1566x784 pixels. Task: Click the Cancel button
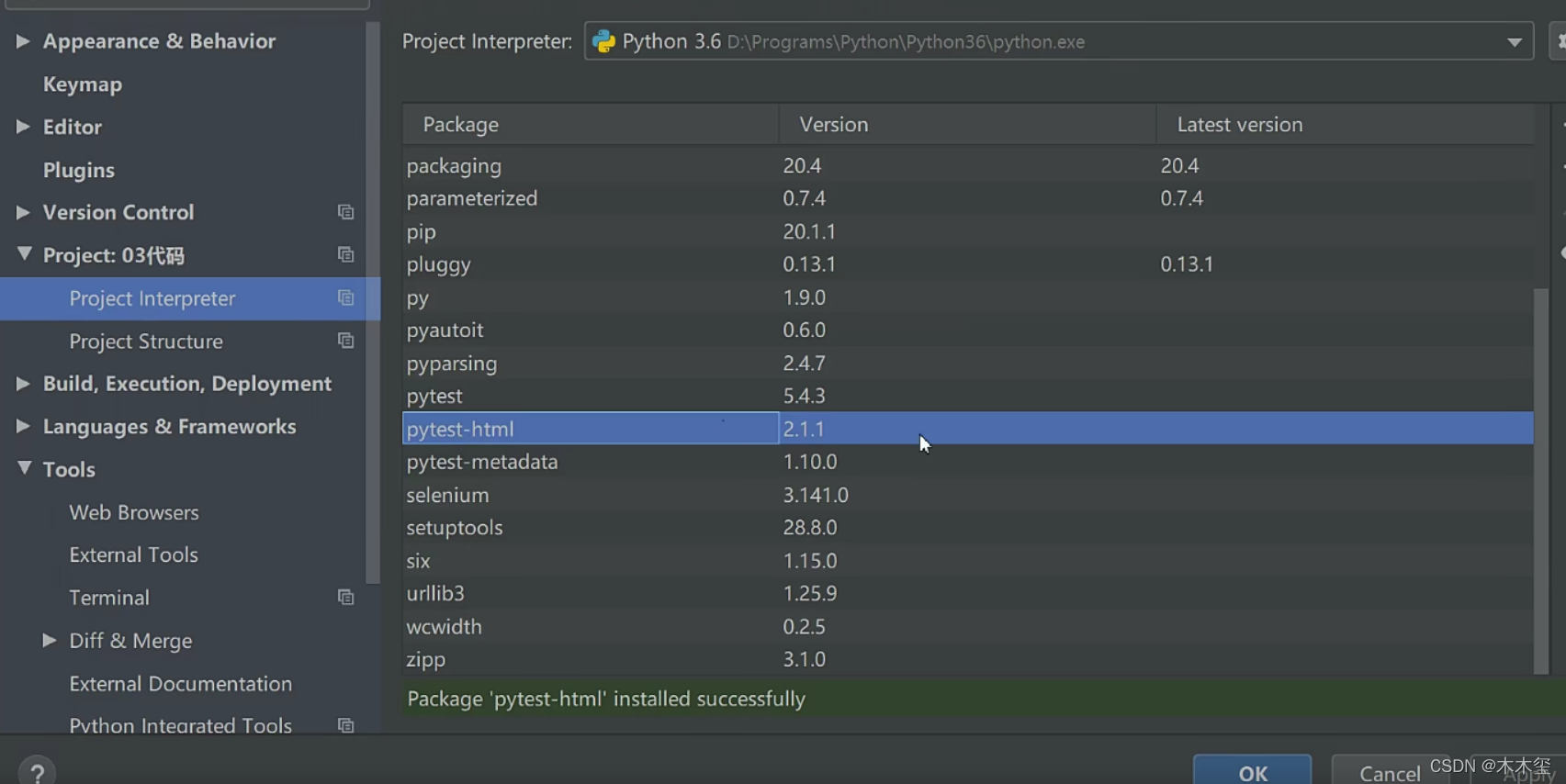tap(1390, 772)
